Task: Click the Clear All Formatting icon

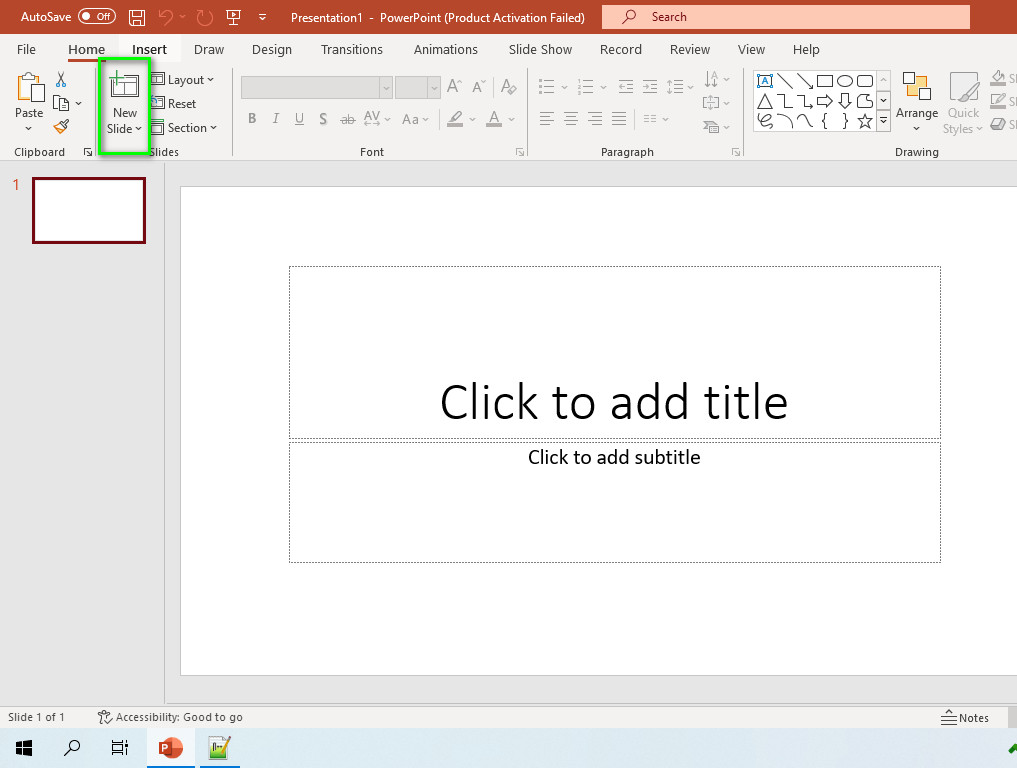Action: tap(508, 87)
